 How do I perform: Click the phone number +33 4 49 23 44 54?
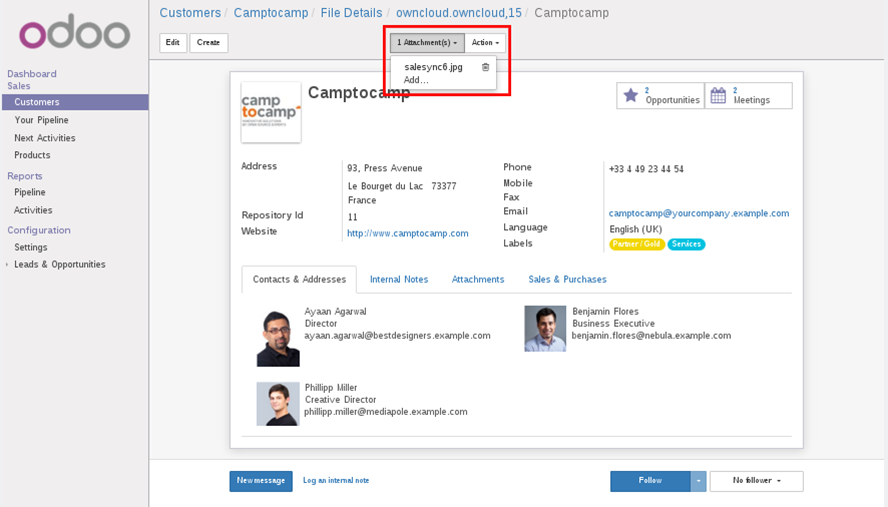pyautogui.click(x=646, y=169)
